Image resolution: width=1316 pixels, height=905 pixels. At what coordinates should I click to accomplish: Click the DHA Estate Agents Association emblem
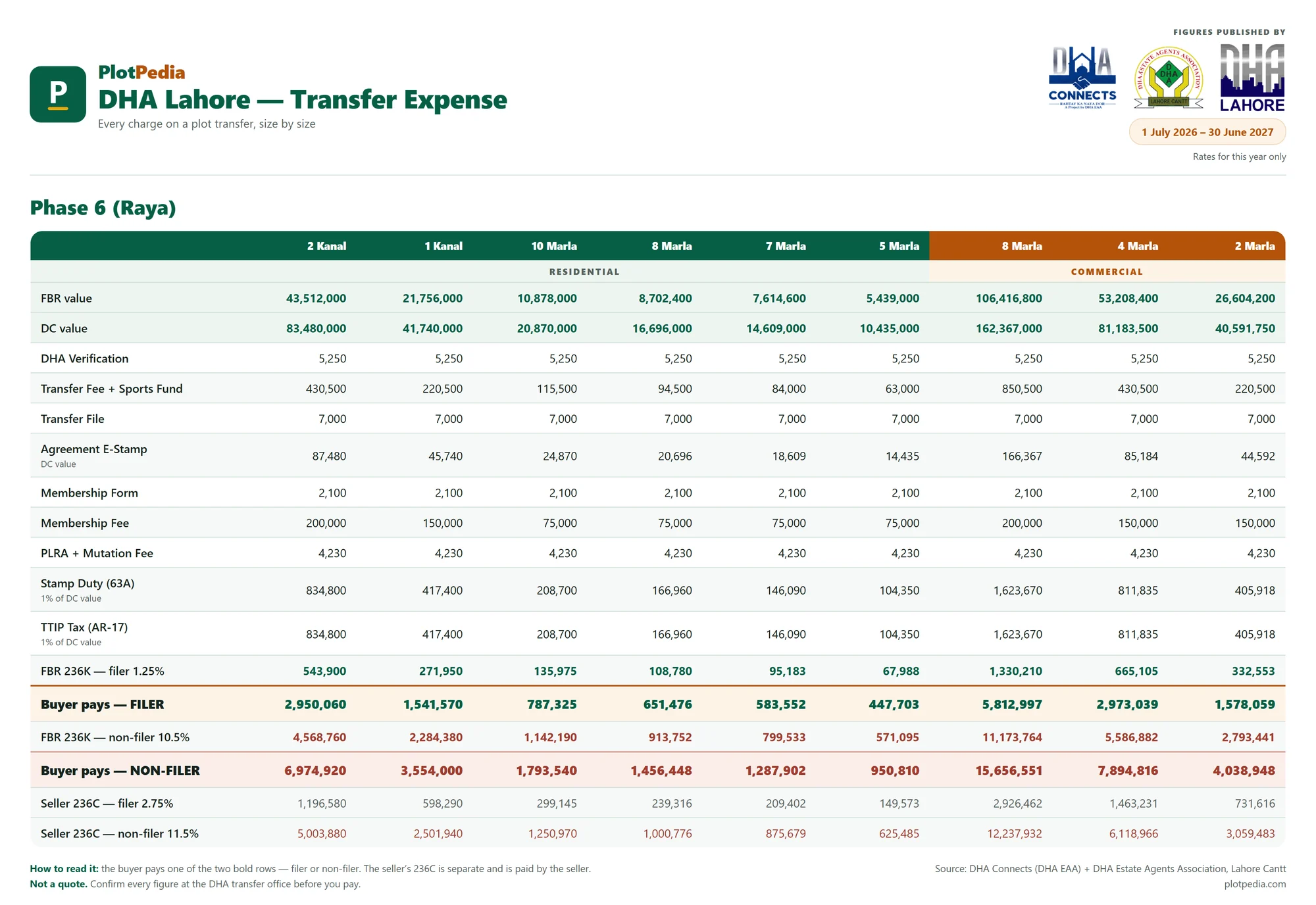tap(1169, 78)
